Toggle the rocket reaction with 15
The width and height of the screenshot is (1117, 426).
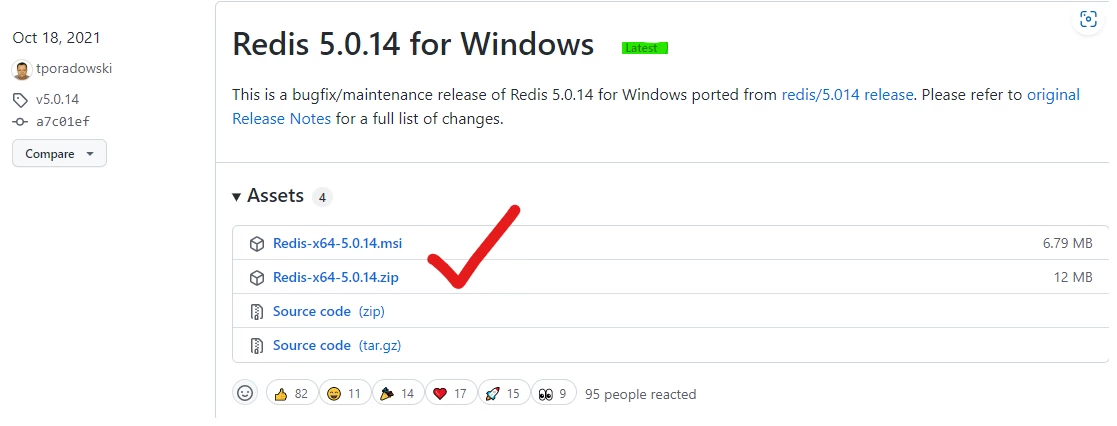point(504,393)
